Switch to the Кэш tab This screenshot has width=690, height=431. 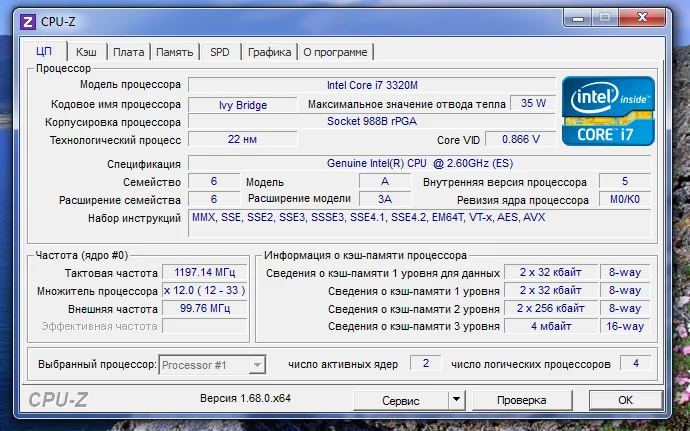coord(86,52)
